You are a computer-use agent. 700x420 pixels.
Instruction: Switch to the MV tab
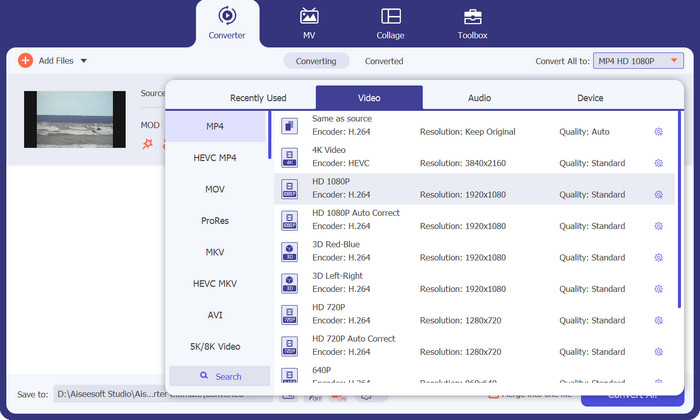(x=309, y=23)
